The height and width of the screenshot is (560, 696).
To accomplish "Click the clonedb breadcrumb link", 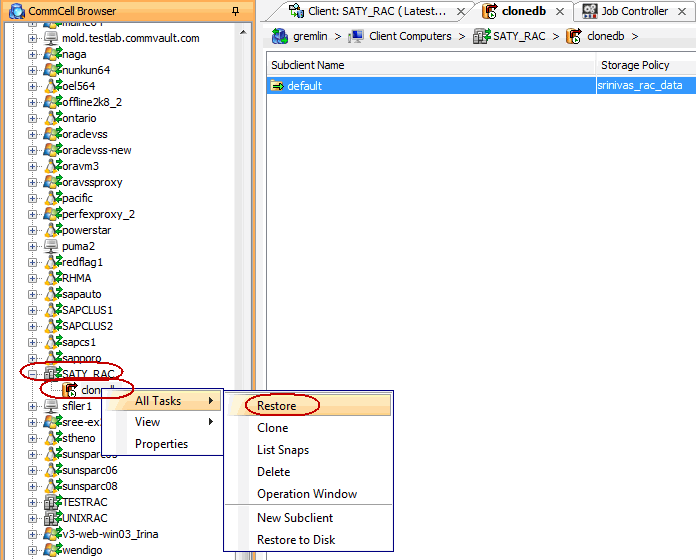I will pos(605,36).
